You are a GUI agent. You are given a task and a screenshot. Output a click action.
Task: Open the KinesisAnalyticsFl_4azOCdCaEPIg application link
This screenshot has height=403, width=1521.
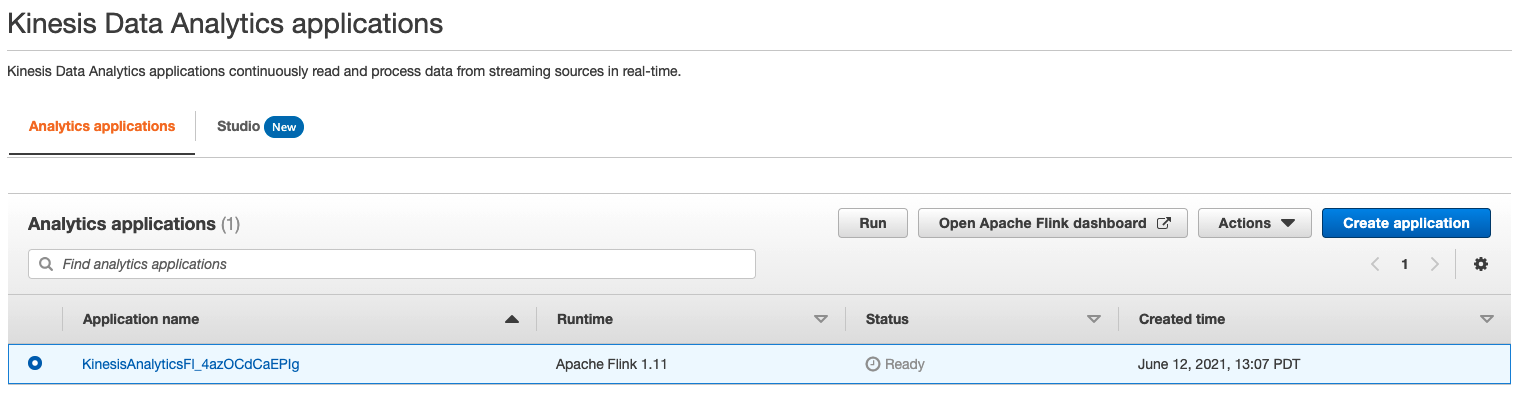coord(190,364)
